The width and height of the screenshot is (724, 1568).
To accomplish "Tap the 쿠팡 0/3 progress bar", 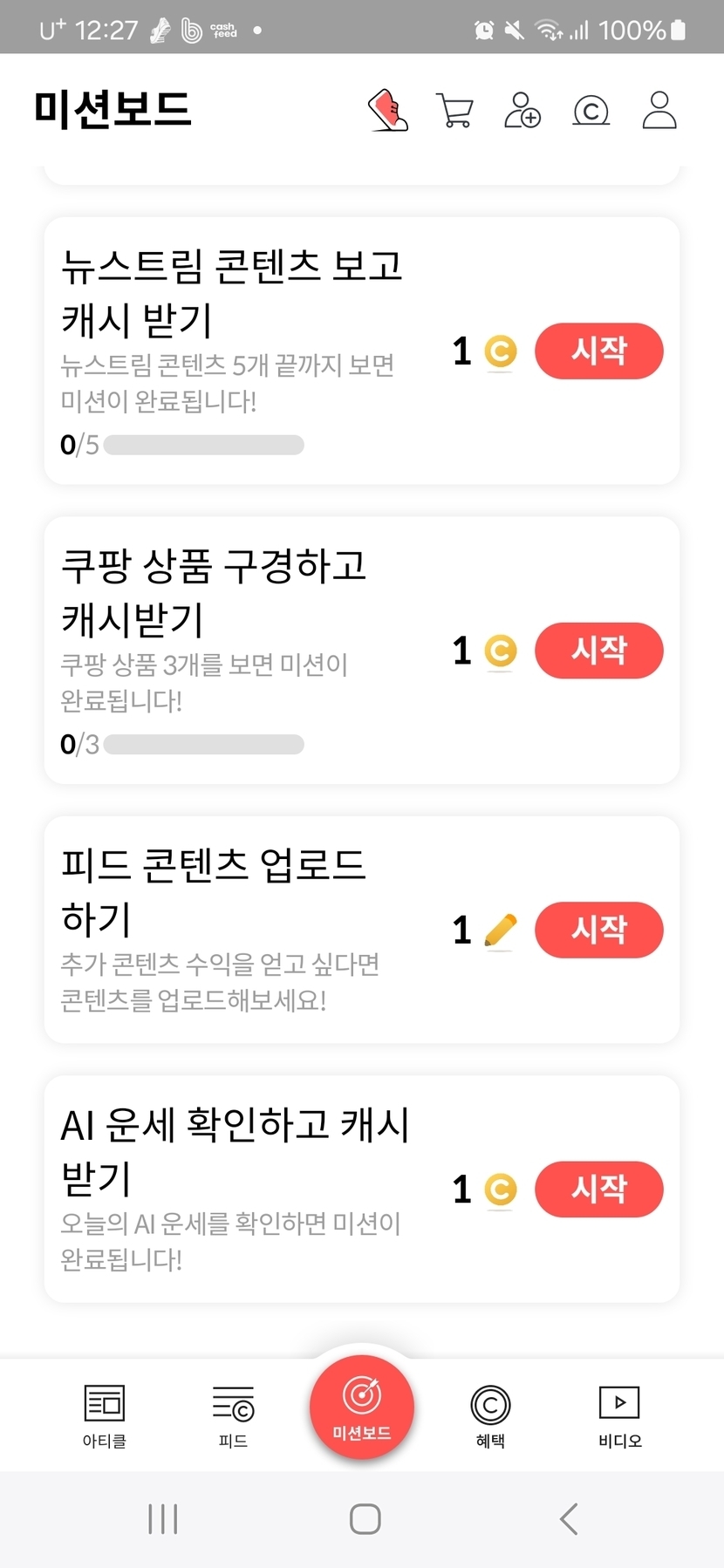I will click(203, 745).
